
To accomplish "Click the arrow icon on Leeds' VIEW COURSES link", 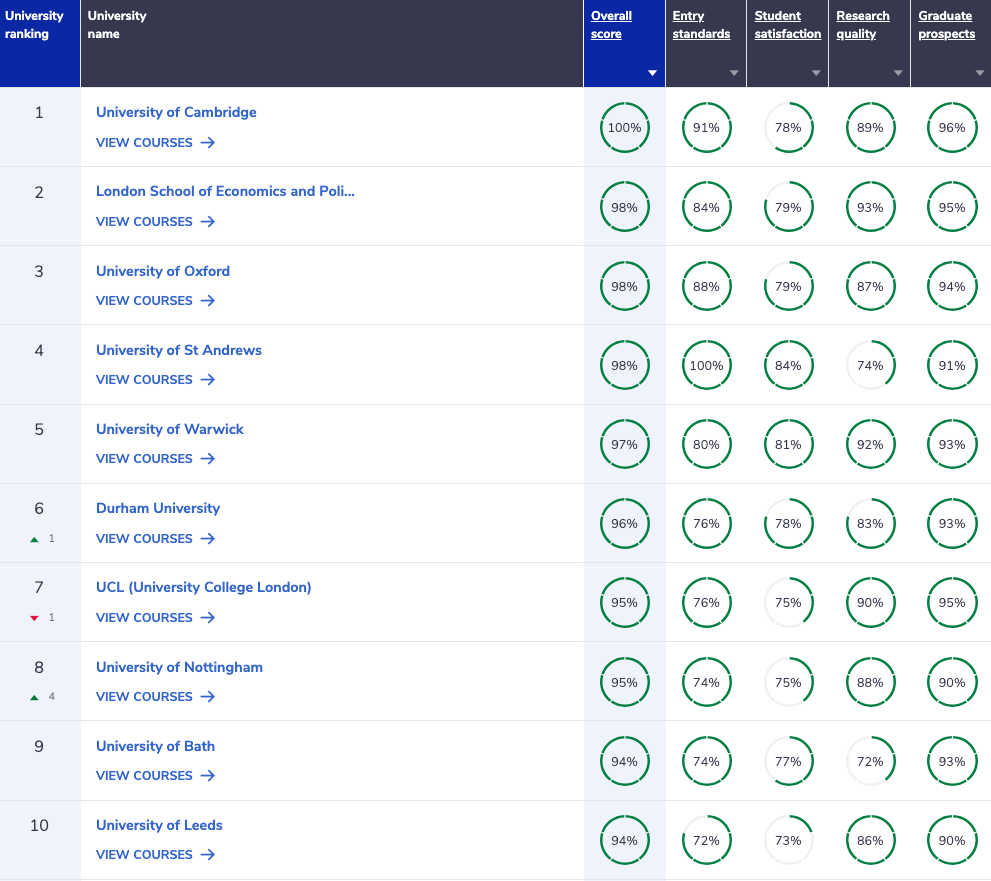I will coord(208,855).
